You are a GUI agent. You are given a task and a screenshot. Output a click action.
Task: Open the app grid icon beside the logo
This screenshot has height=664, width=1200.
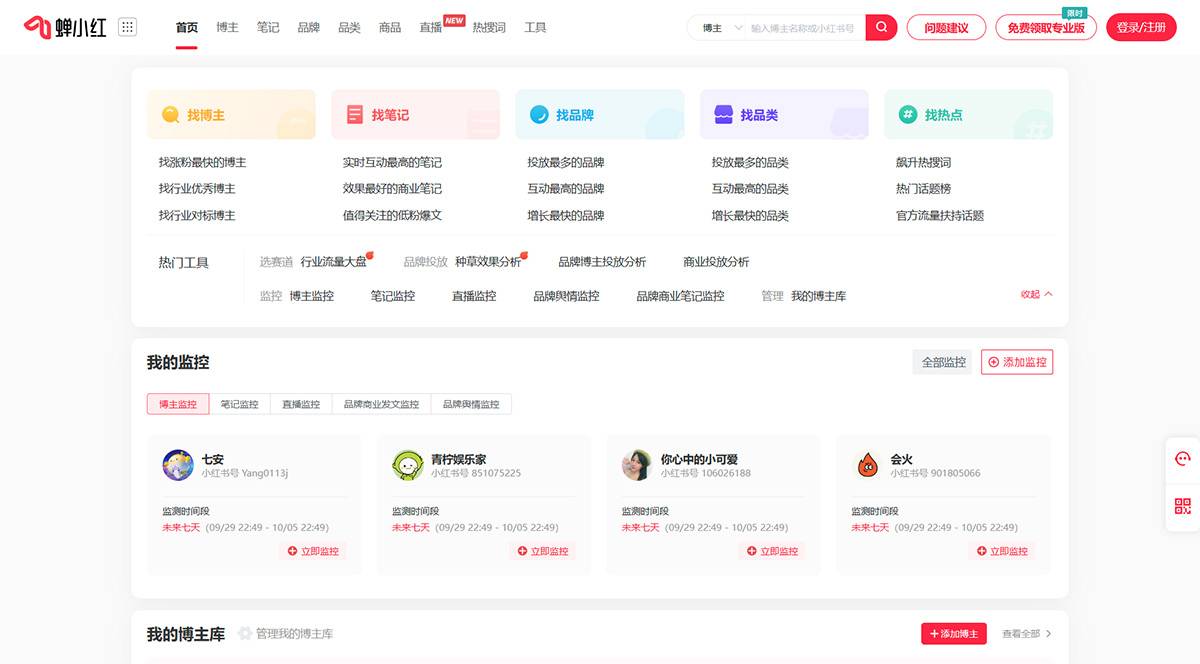click(x=127, y=26)
